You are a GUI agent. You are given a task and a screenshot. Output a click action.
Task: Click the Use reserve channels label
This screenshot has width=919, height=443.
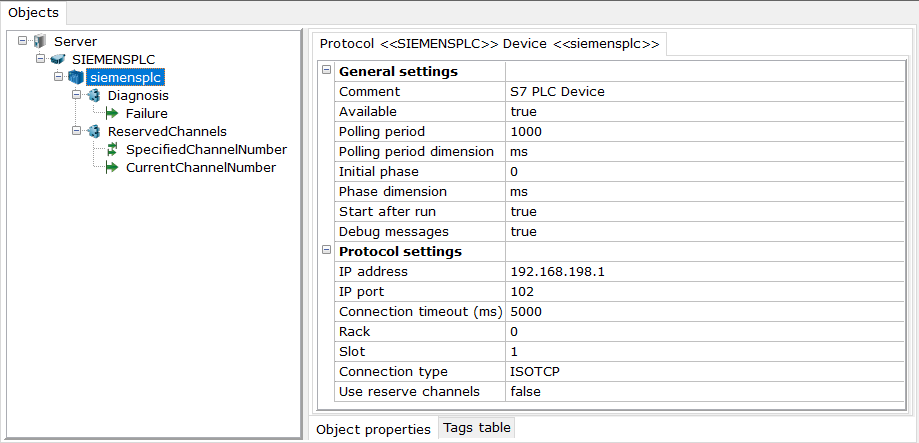[410, 391]
